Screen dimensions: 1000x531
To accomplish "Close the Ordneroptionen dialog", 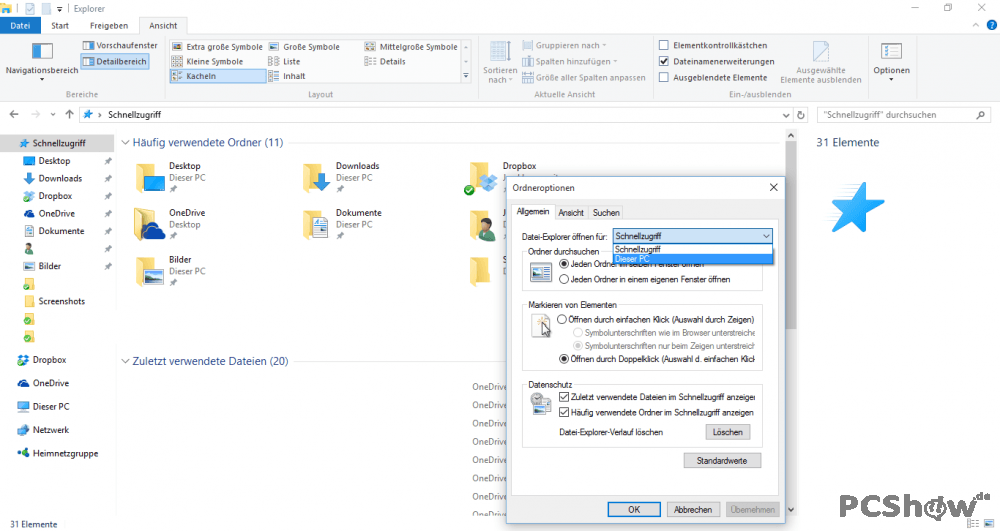I will click(774, 187).
